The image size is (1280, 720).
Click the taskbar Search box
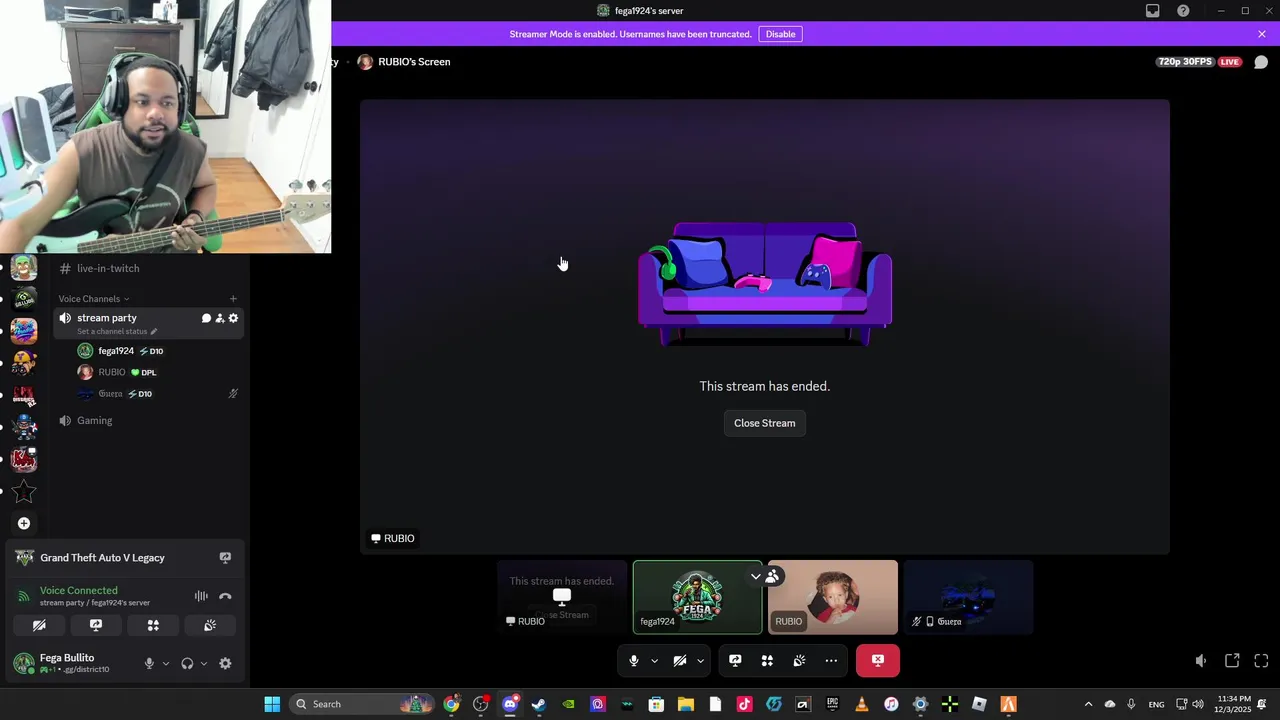(x=363, y=704)
